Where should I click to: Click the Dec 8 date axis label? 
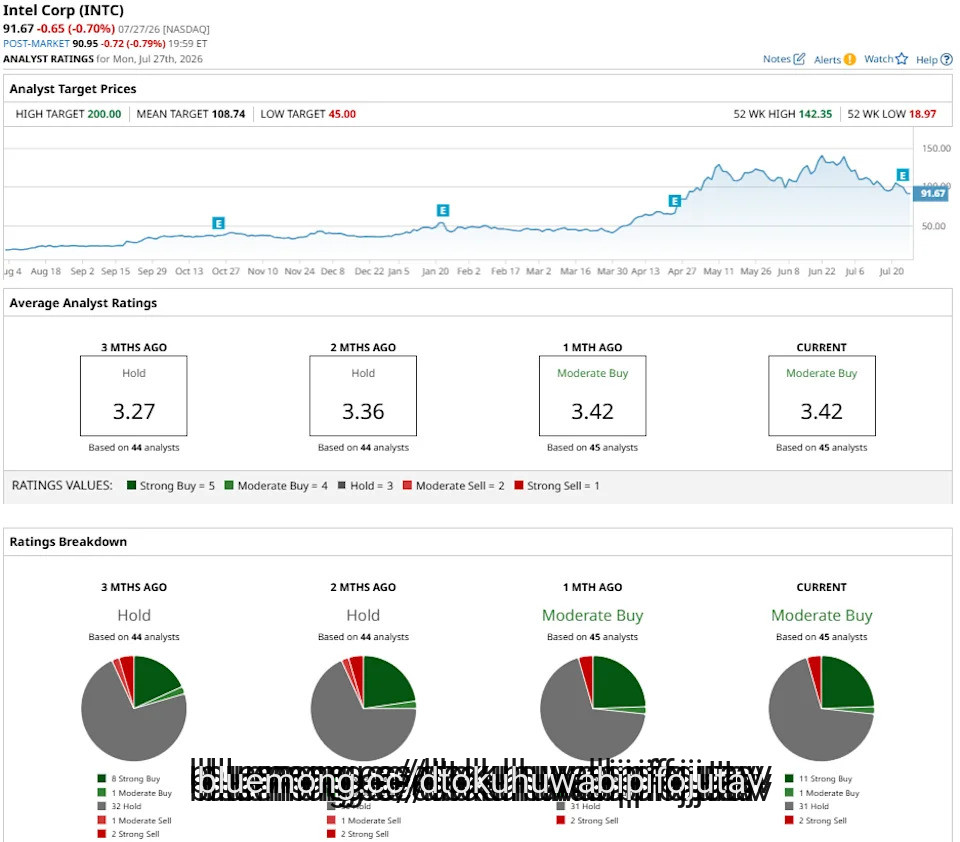pyautogui.click(x=332, y=271)
